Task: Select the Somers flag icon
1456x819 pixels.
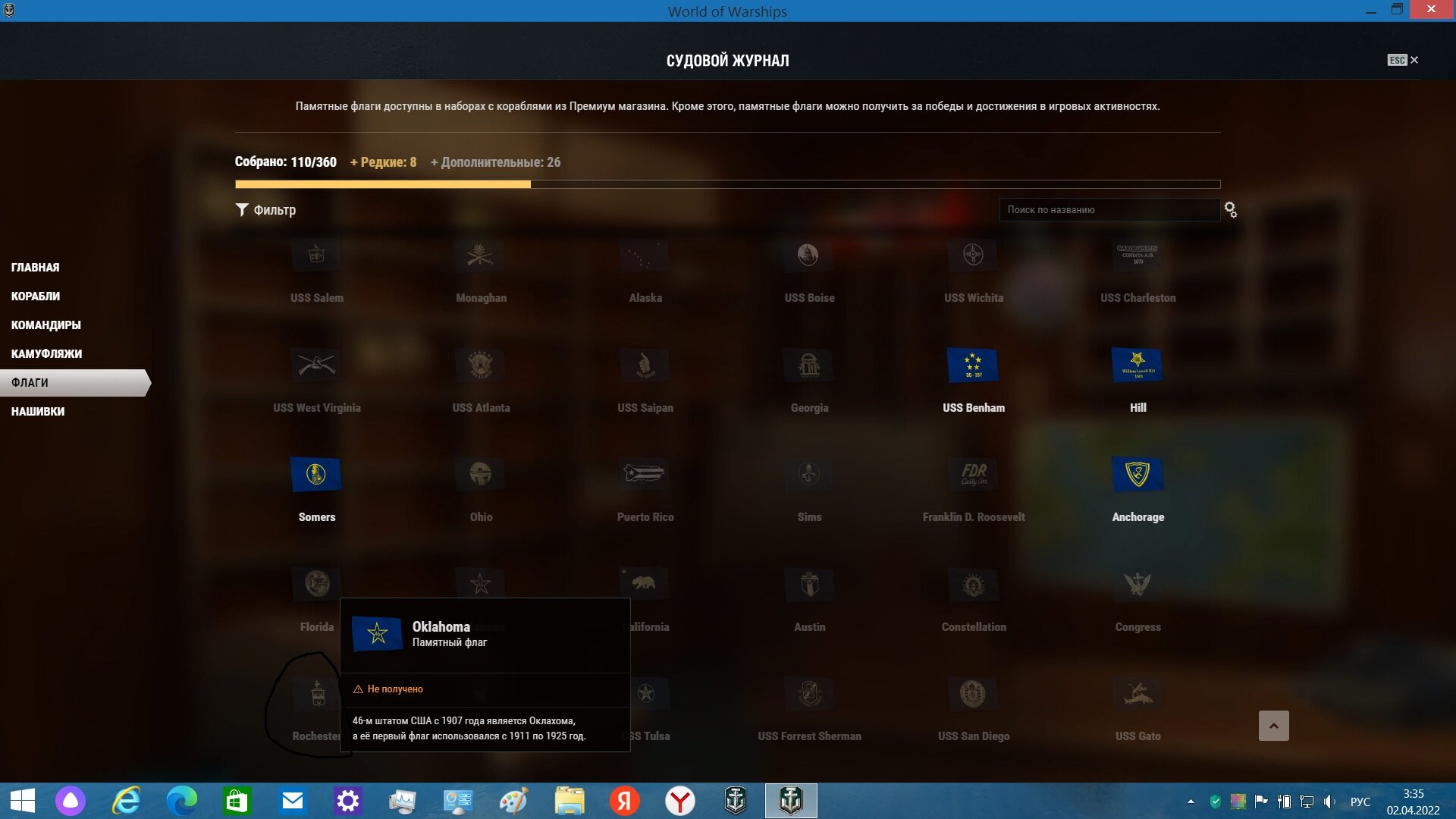Action: click(x=316, y=474)
